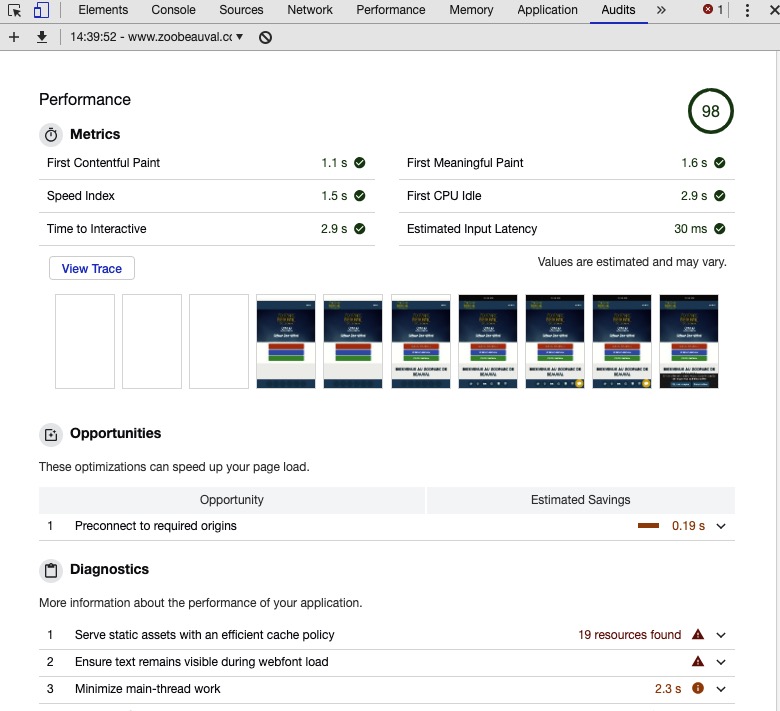Expand the Minimize main-thread work row

pos(720,689)
